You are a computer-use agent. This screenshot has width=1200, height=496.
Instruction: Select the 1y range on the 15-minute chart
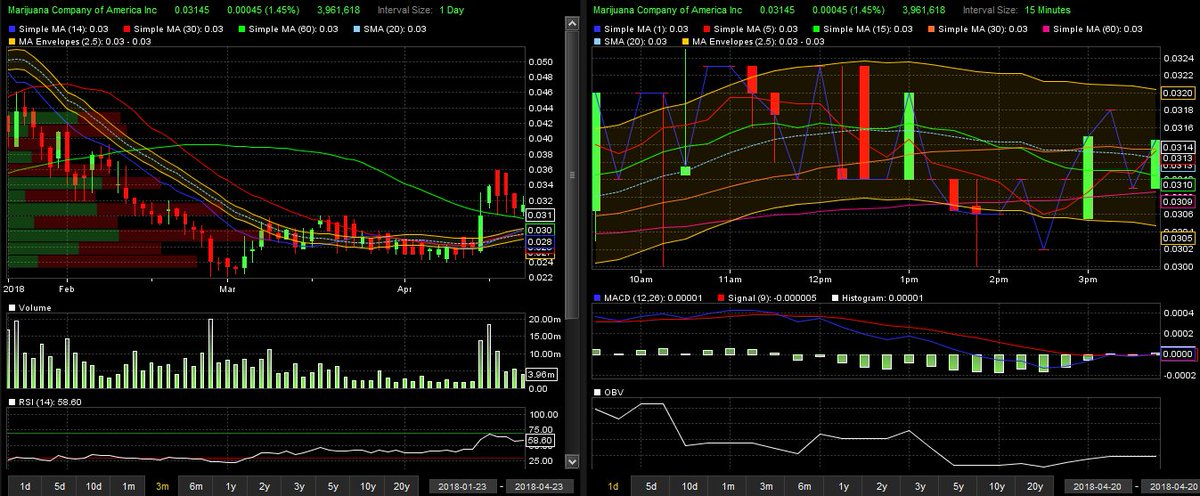point(843,486)
